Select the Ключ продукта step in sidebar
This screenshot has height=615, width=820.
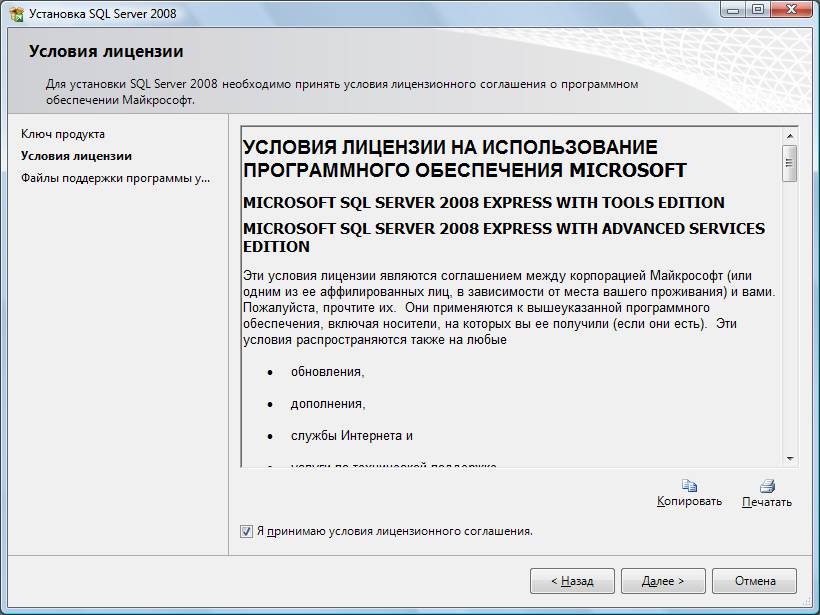coord(63,134)
